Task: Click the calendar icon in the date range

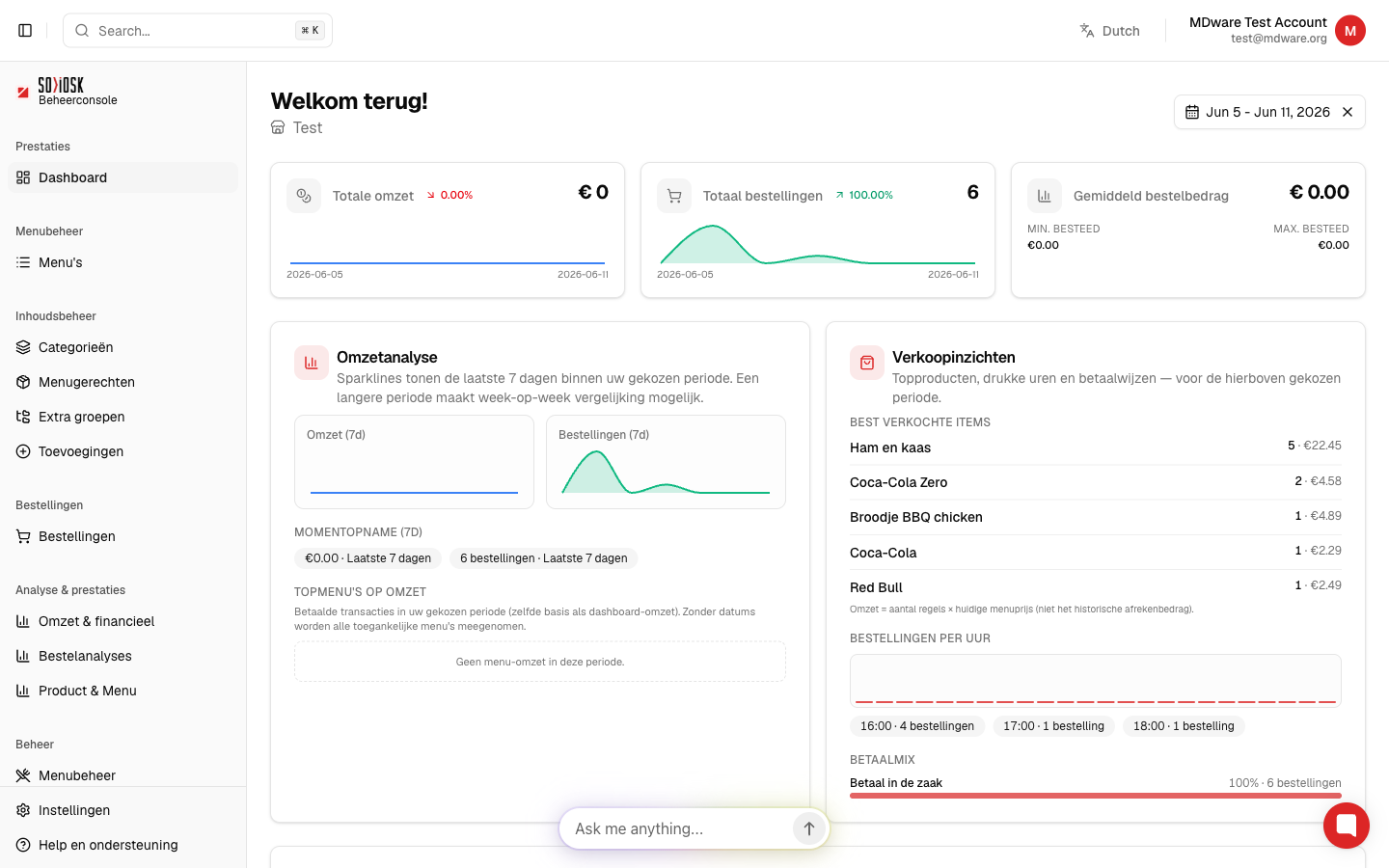Action: 1192,112
